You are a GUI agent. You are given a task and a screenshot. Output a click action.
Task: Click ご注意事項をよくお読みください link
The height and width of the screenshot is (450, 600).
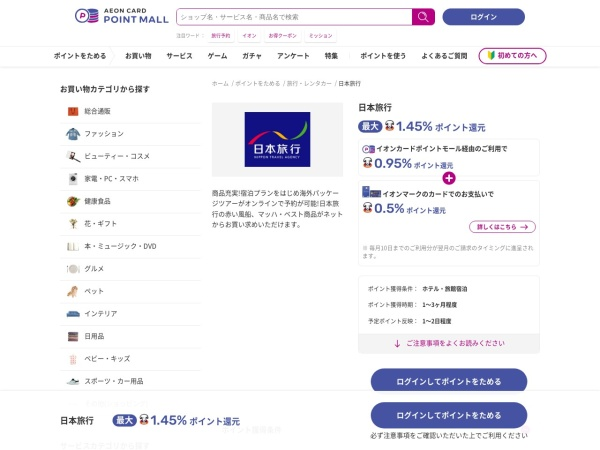point(455,343)
